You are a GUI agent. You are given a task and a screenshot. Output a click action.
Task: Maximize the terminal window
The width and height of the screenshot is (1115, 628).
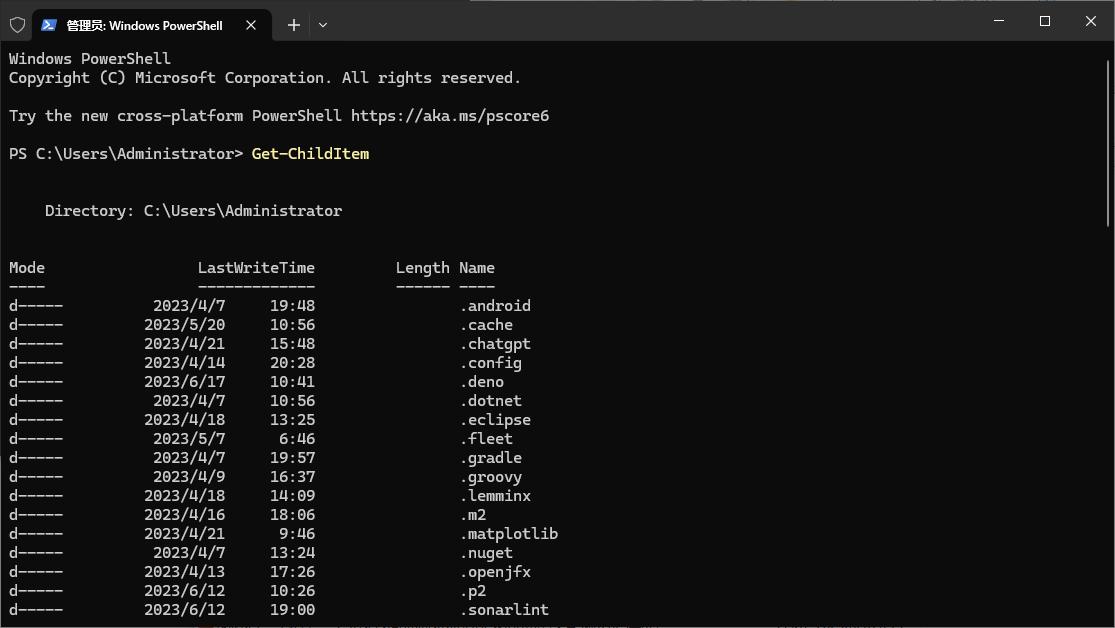1043,21
